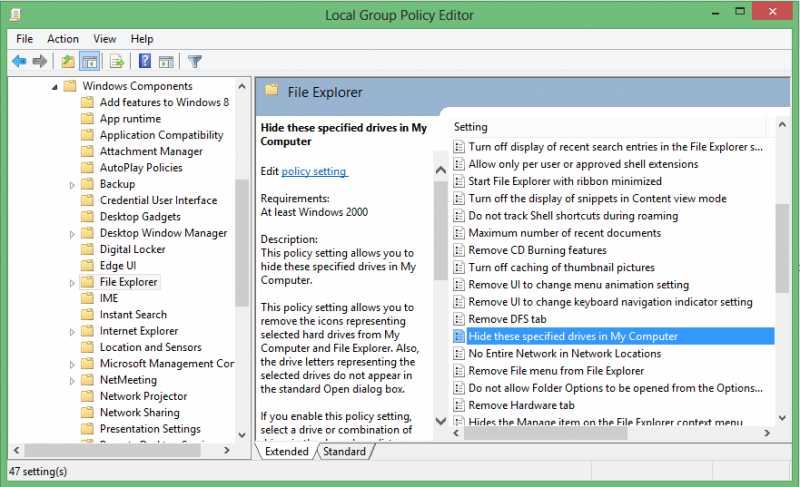Click the tree pane horizontal scrollbar right arrow

coord(227,450)
